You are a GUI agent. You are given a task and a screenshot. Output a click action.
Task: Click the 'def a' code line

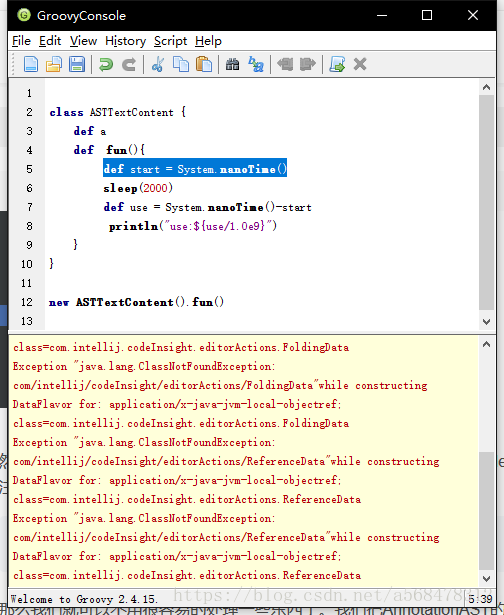(x=90, y=131)
